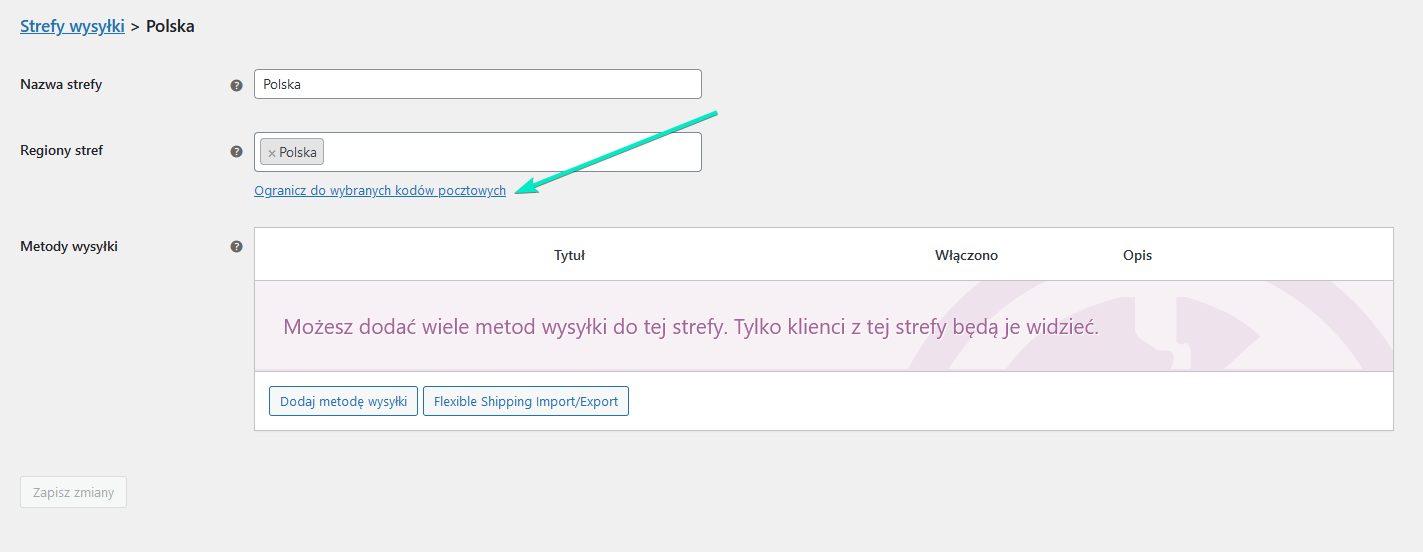Click help icon next to Nazwa strefy

pos(236,85)
